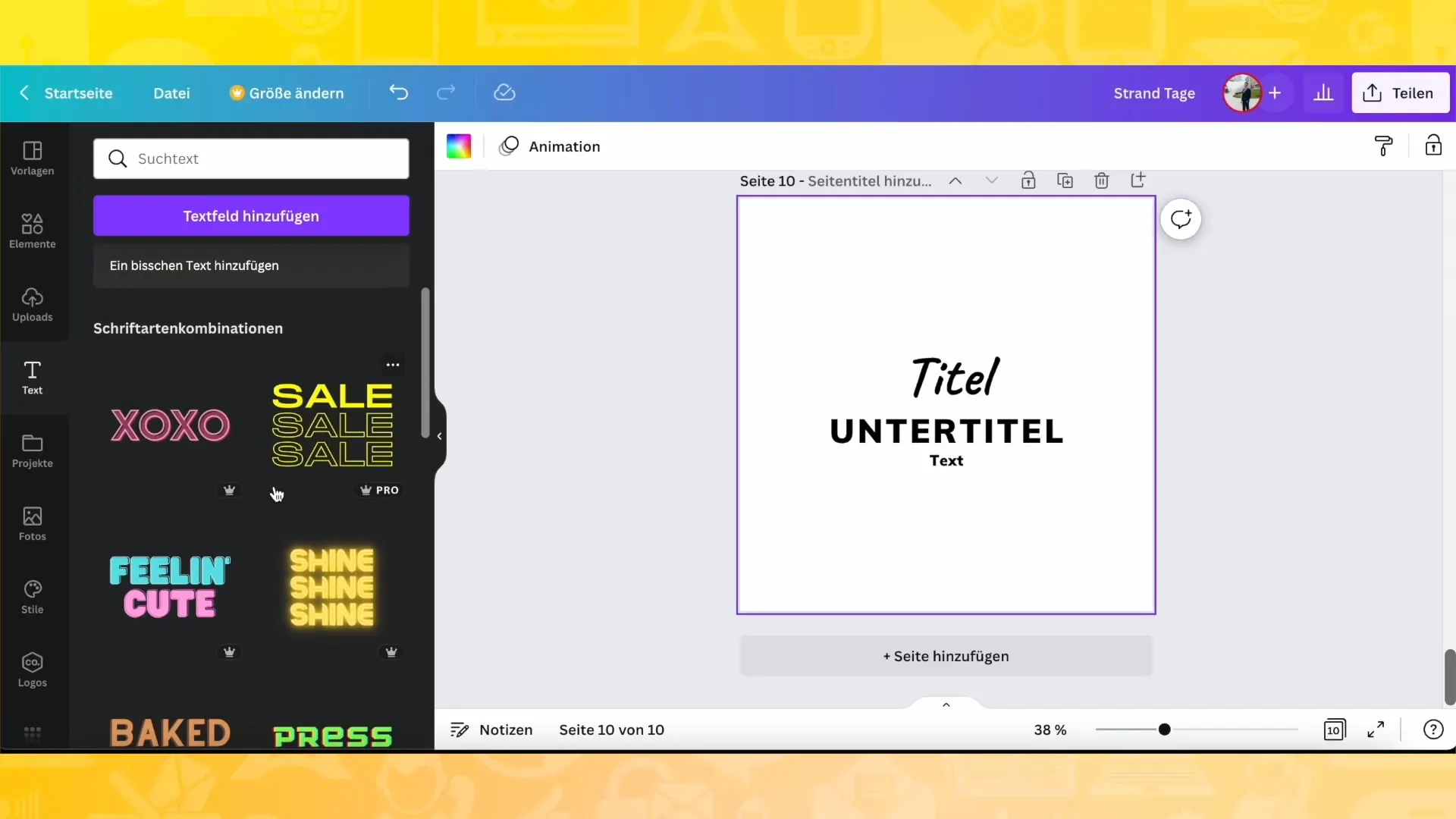The image size is (1456, 819).
Task: Click the undo arrow button
Action: (x=398, y=93)
